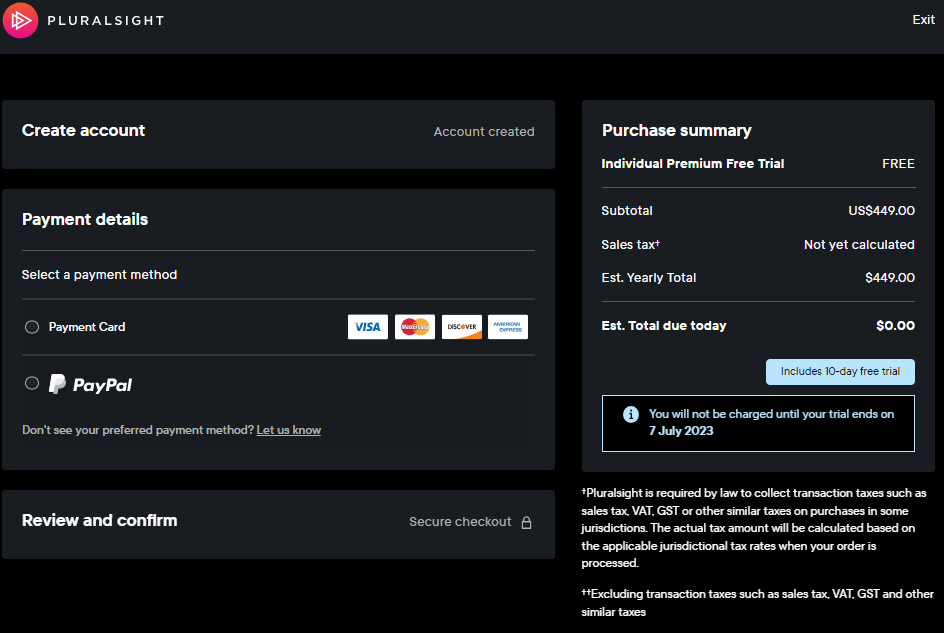Click the '$0.00' total due today
The height and width of the screenshot is (633, 944).
pos(895,326)
